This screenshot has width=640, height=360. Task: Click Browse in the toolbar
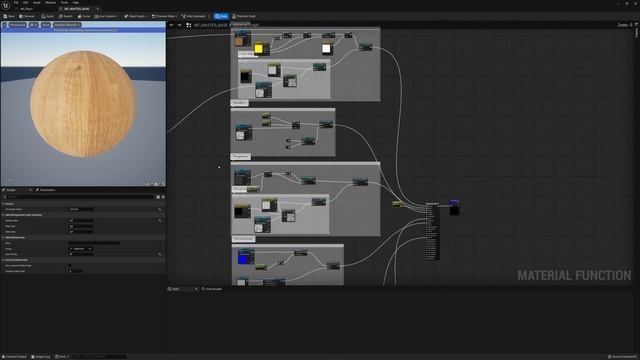coord(27,16)
